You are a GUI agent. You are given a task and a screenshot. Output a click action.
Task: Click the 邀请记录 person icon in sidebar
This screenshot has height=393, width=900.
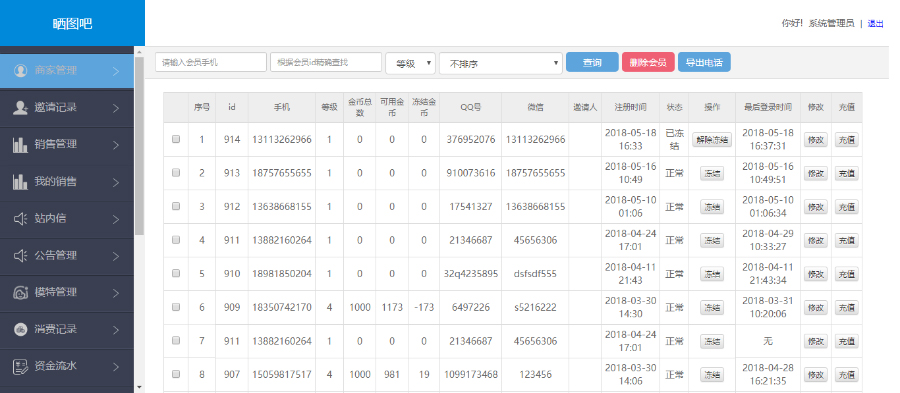(x=21, y=107)
